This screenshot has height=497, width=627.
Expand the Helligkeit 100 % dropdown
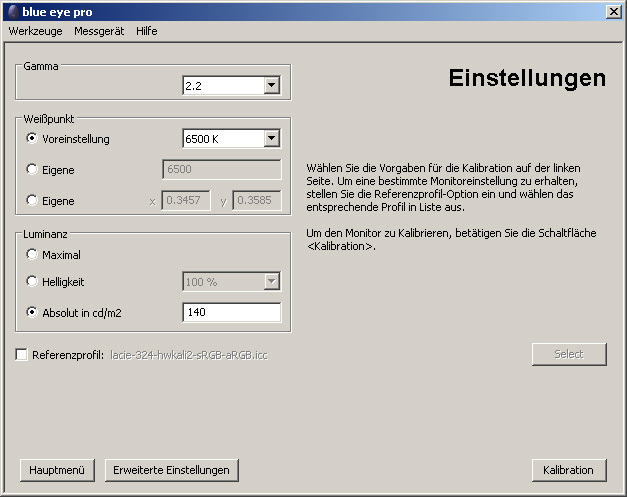tap(271, 283)
